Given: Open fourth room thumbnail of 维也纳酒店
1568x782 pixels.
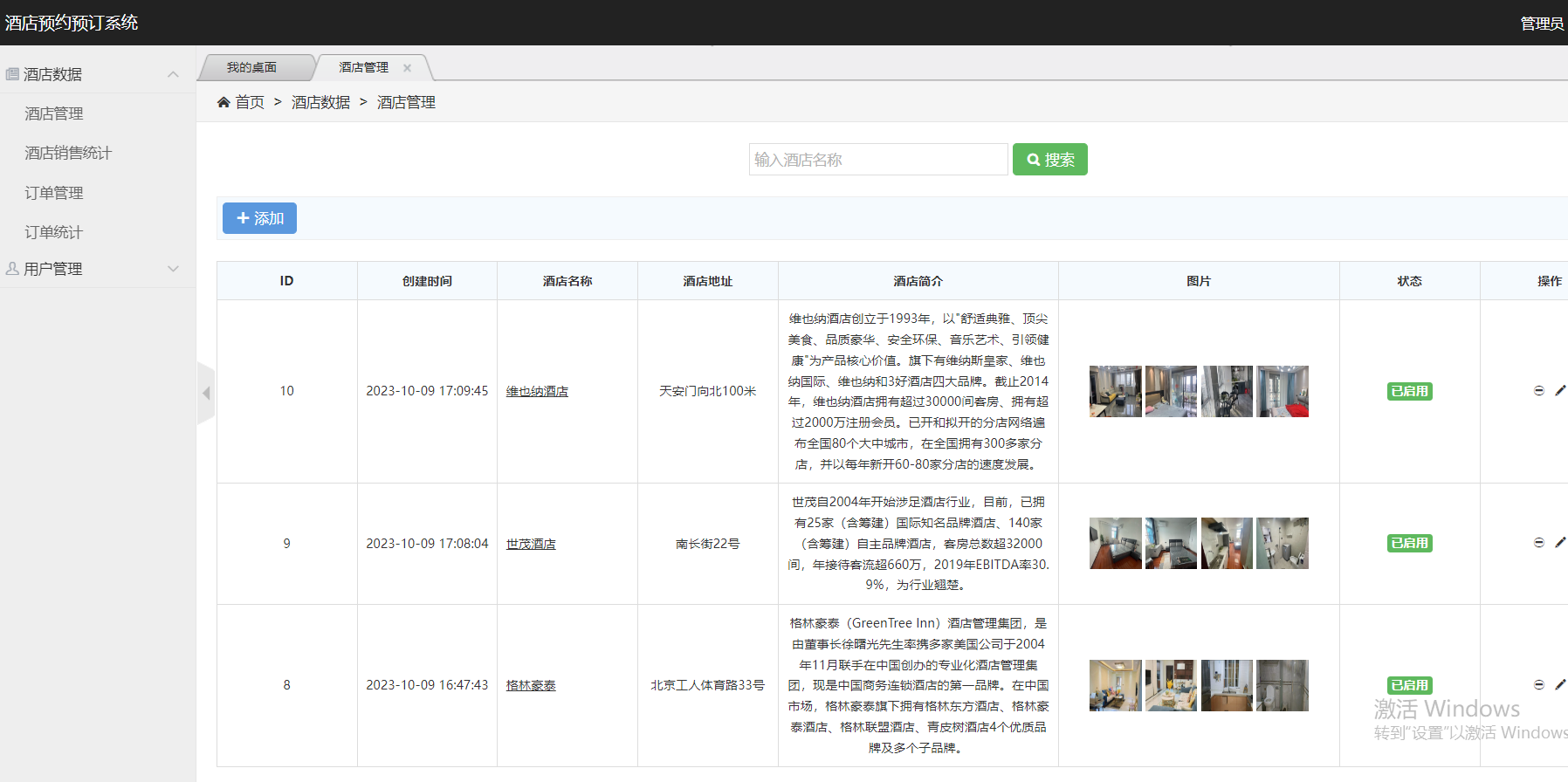Looking at the screenshot, I should coord(1283,391).
